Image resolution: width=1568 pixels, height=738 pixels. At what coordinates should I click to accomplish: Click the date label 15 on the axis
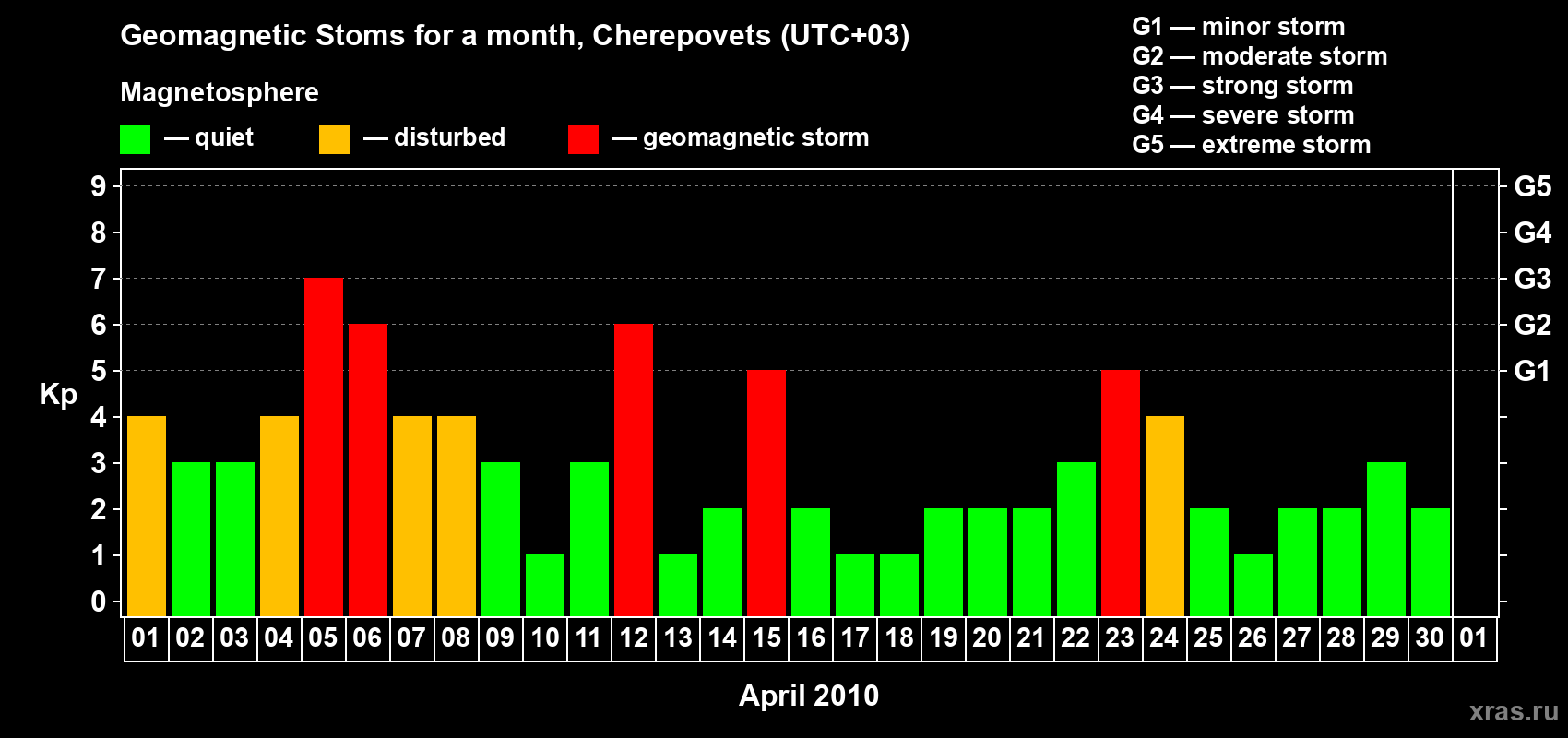766,638
